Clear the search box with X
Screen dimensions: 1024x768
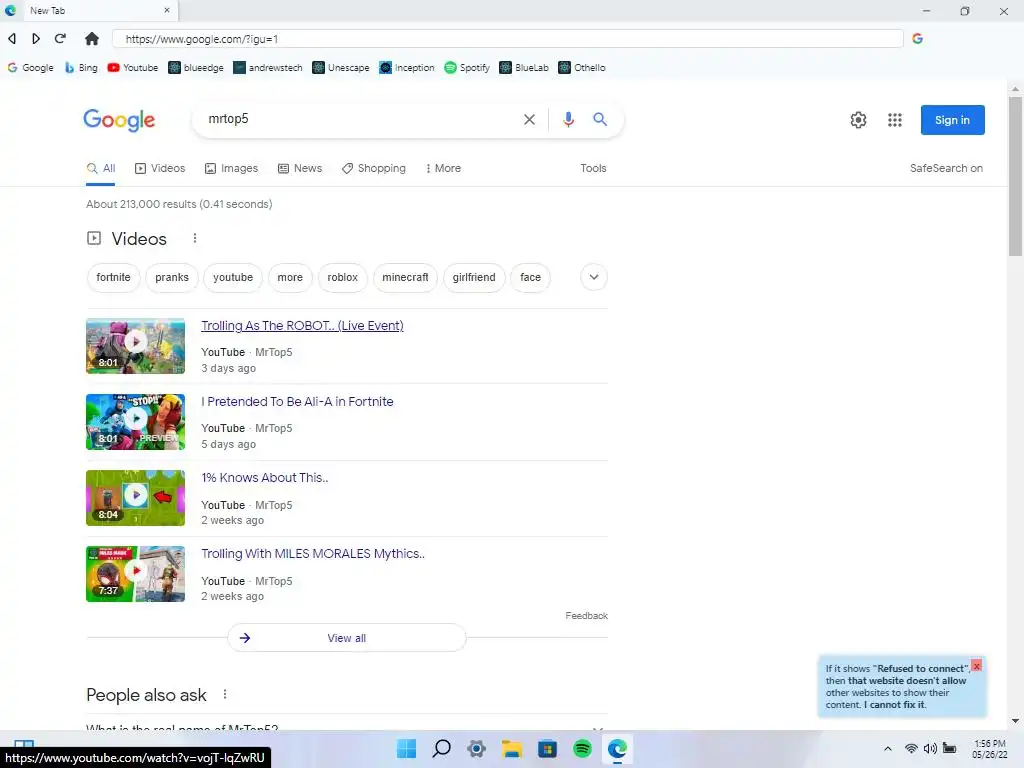(x=530, y=120)
